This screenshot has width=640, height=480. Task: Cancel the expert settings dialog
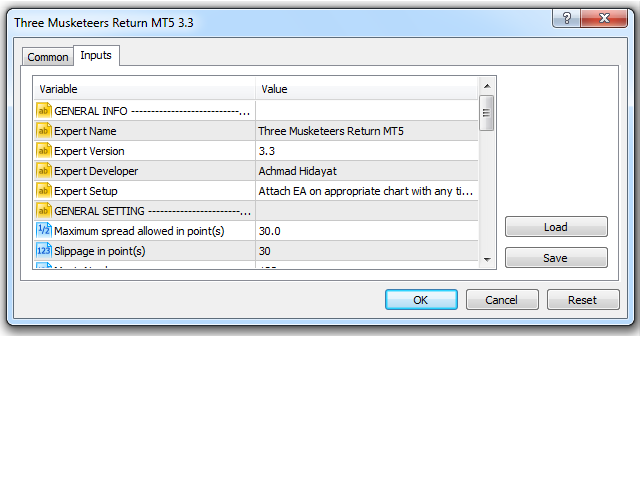pos(502,300)
